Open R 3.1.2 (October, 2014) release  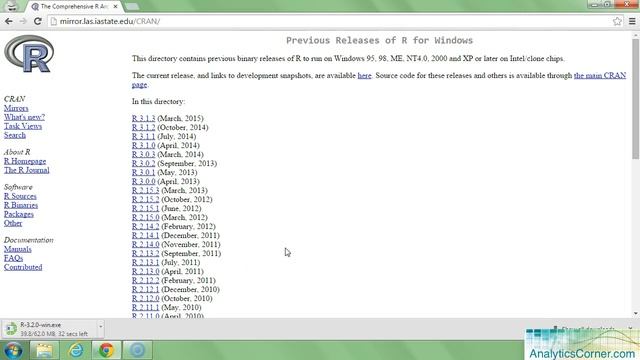[x=143, y=127]
